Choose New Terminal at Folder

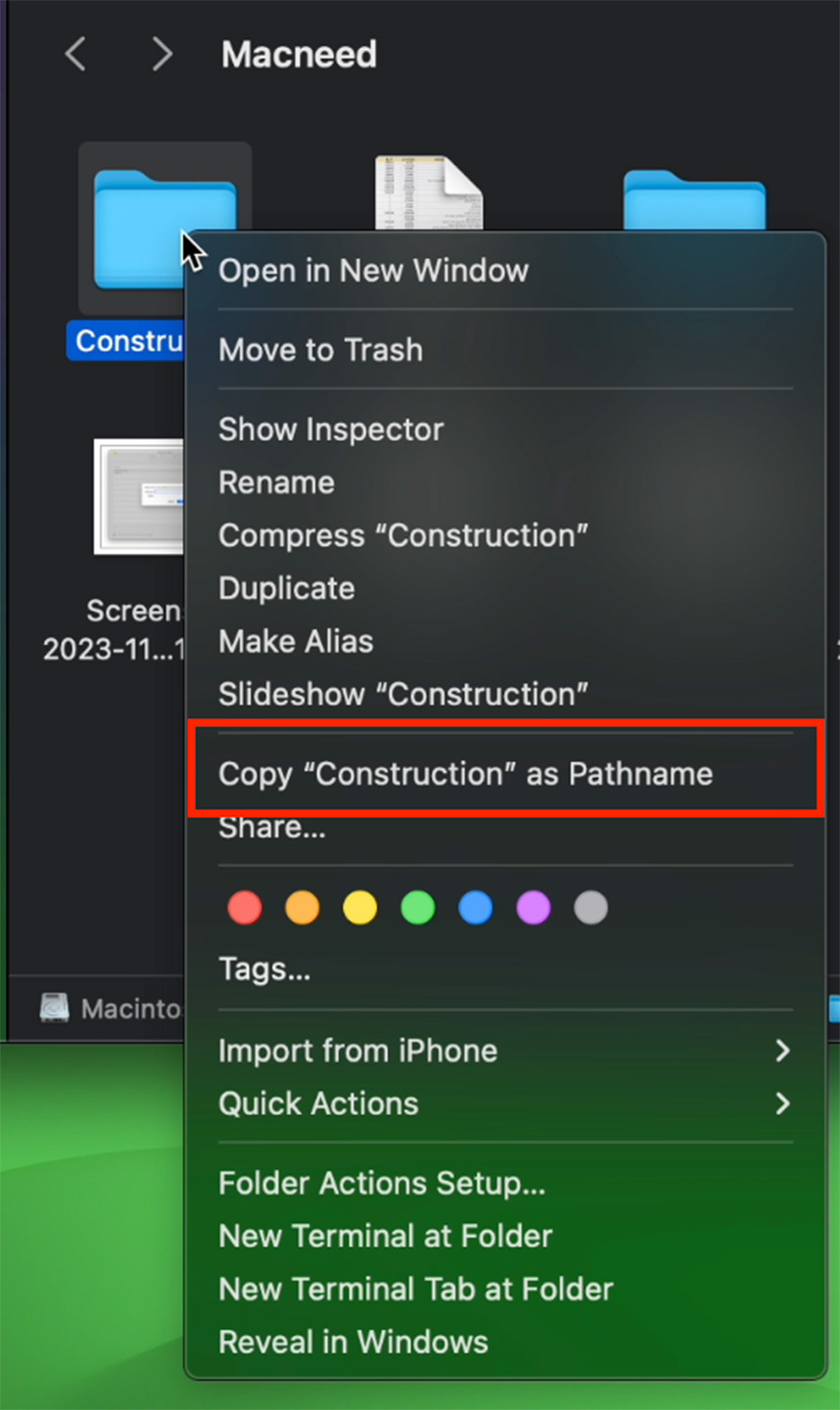pos(505,1236)
